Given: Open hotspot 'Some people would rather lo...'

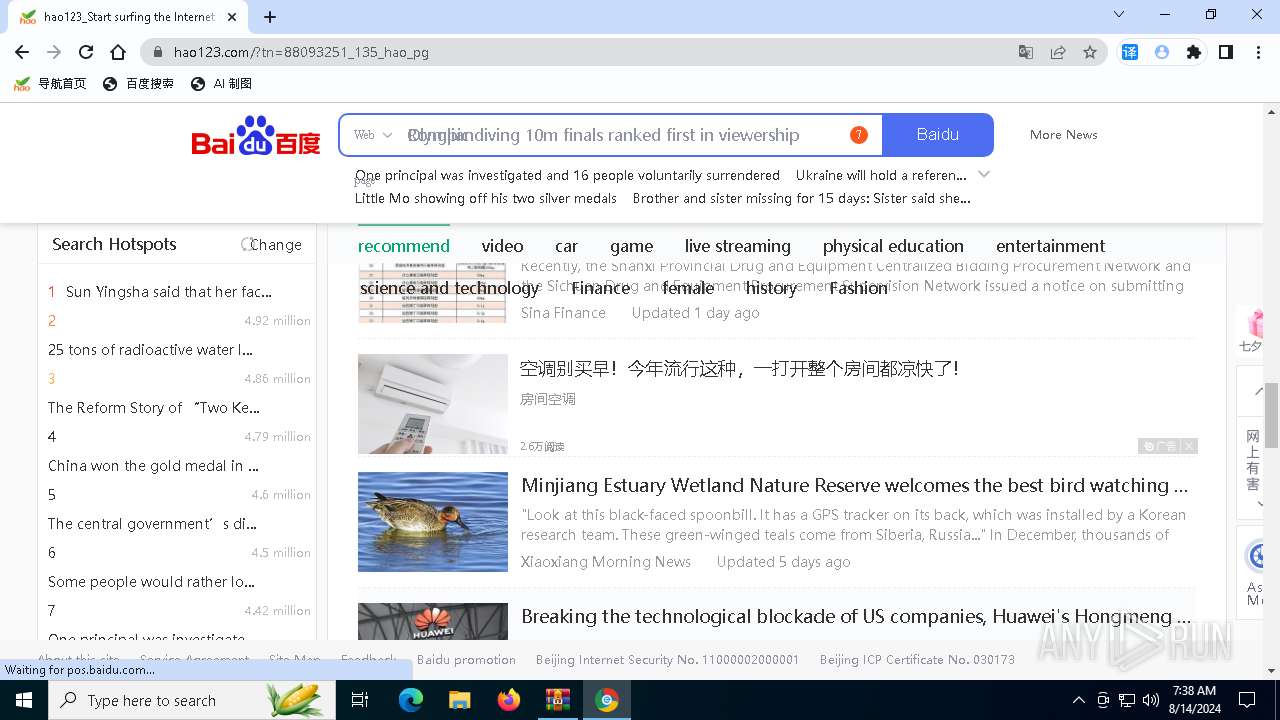Looking at the screenshot, I should point(151,582).
